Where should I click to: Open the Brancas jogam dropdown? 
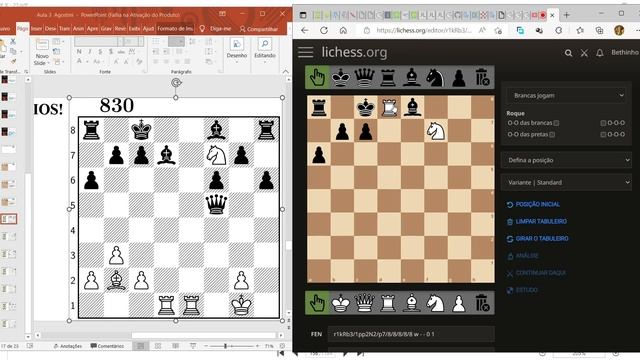pos(566,96)
